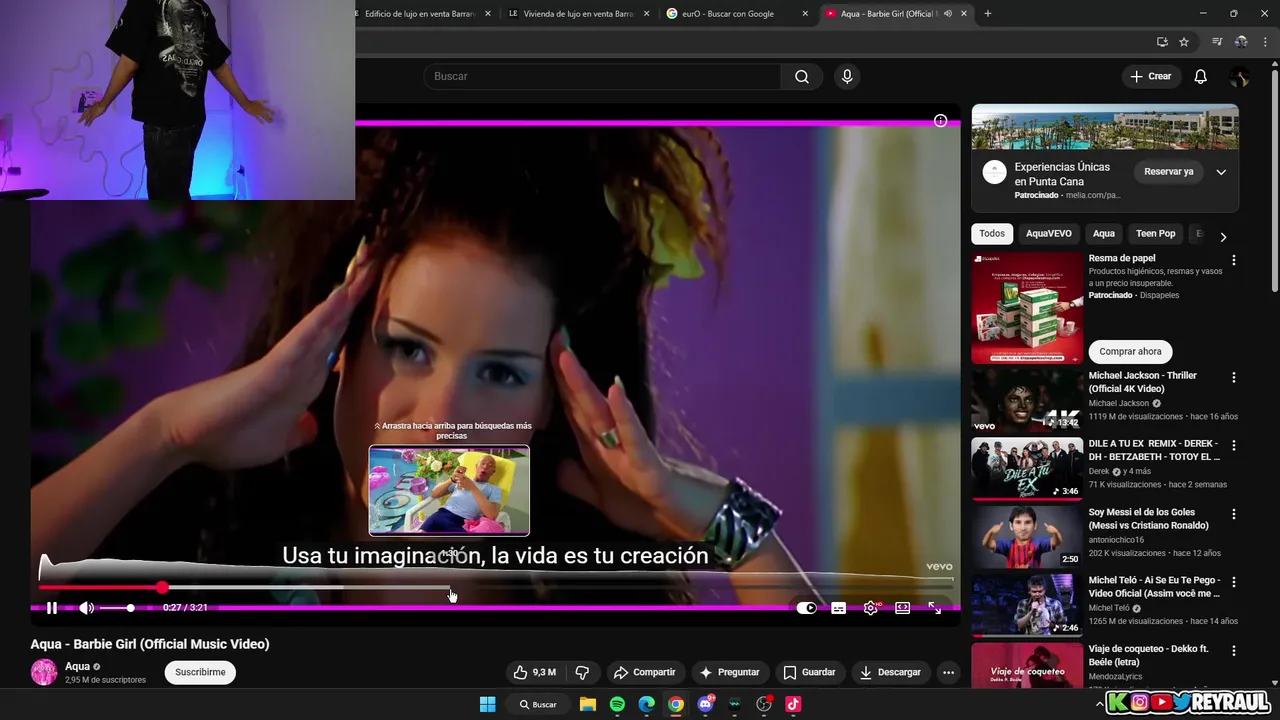Open options for Resma de papel ad
The image size is (1280, 720).
click(x=1233, y=260)
